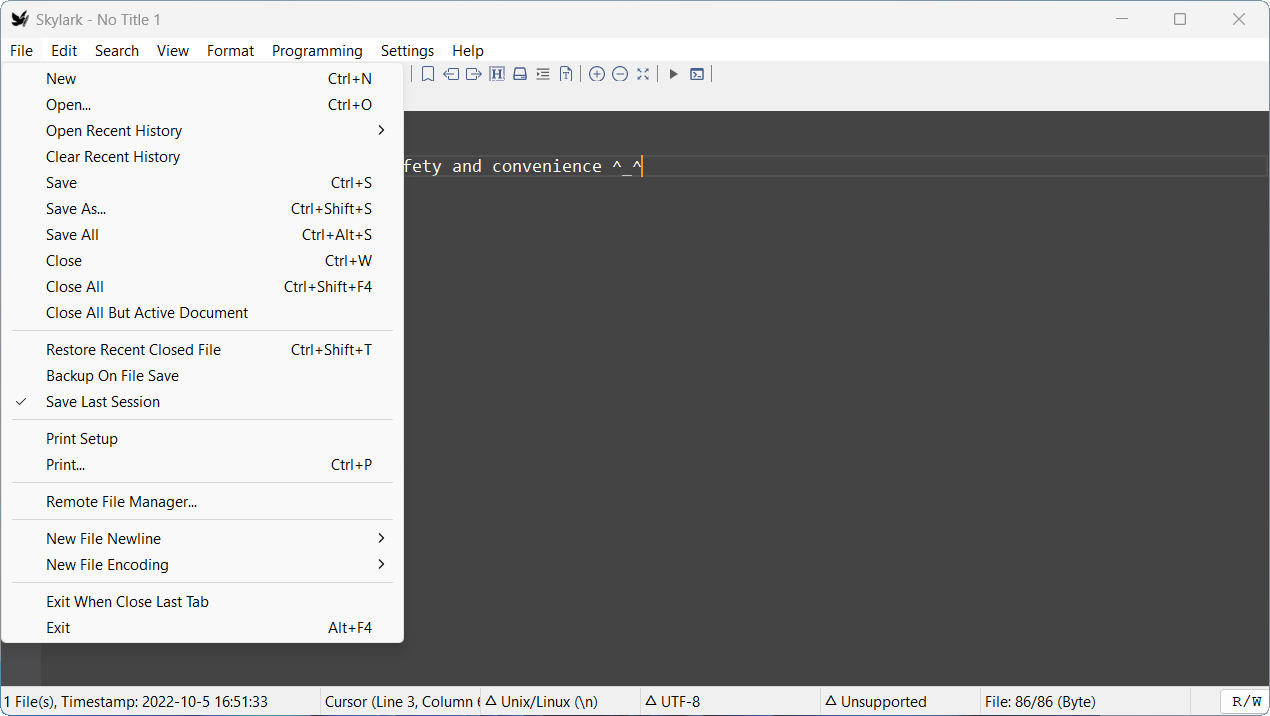Click the bookmark toolbar icon
1270x716 pixels.
pyautogui.click(x=428, y=74)
